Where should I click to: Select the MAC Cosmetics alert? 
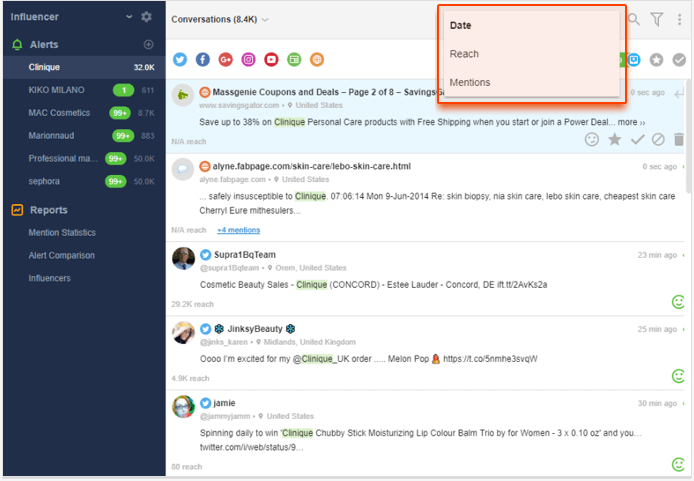click(85, 113)
